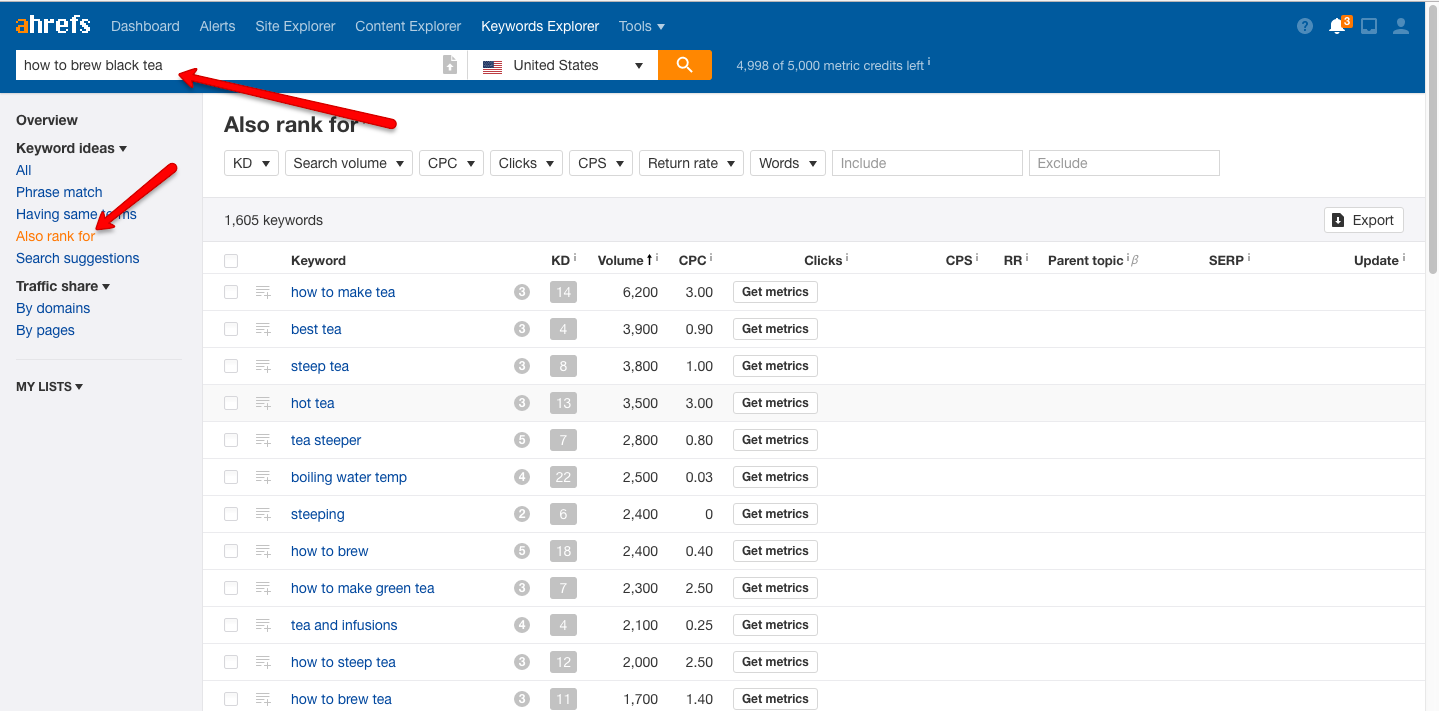Check the 'steeping' row checkbox
This screenshot has width=1439, height=711.
click(x=231, y=514)
